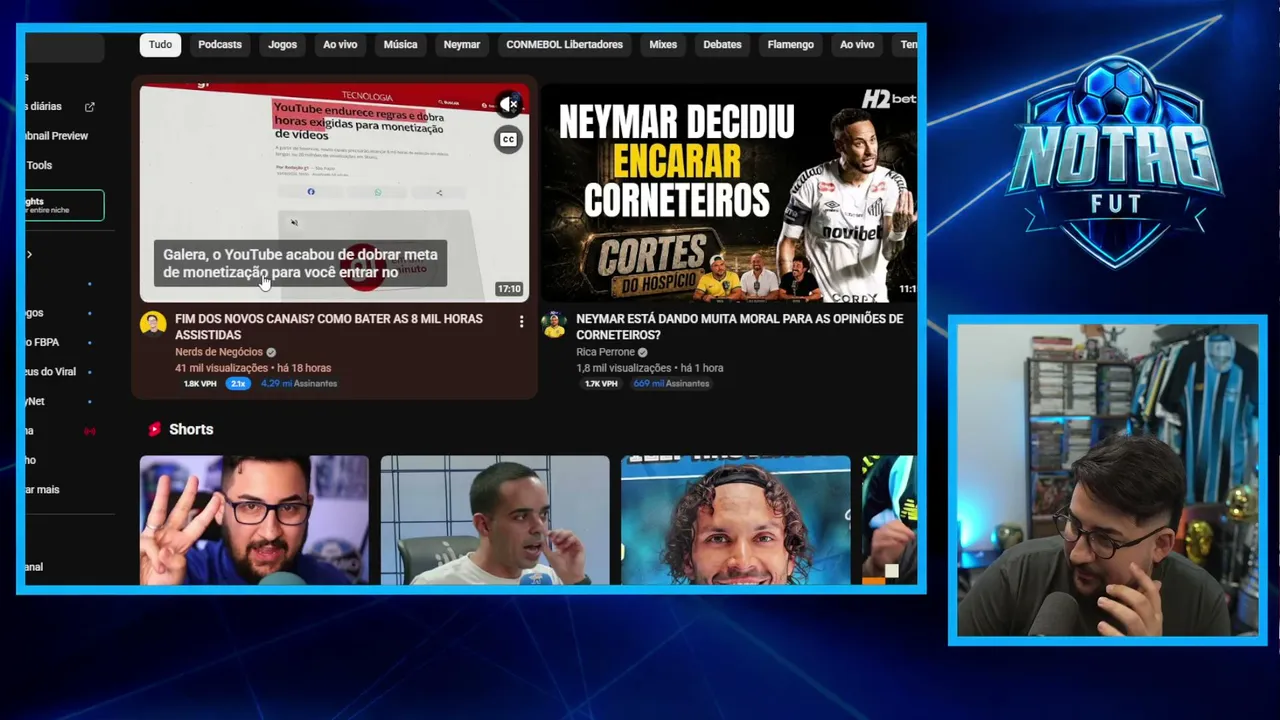Open the 's diárias' sidebar item
1280x720 pixels.
point(44,107)
